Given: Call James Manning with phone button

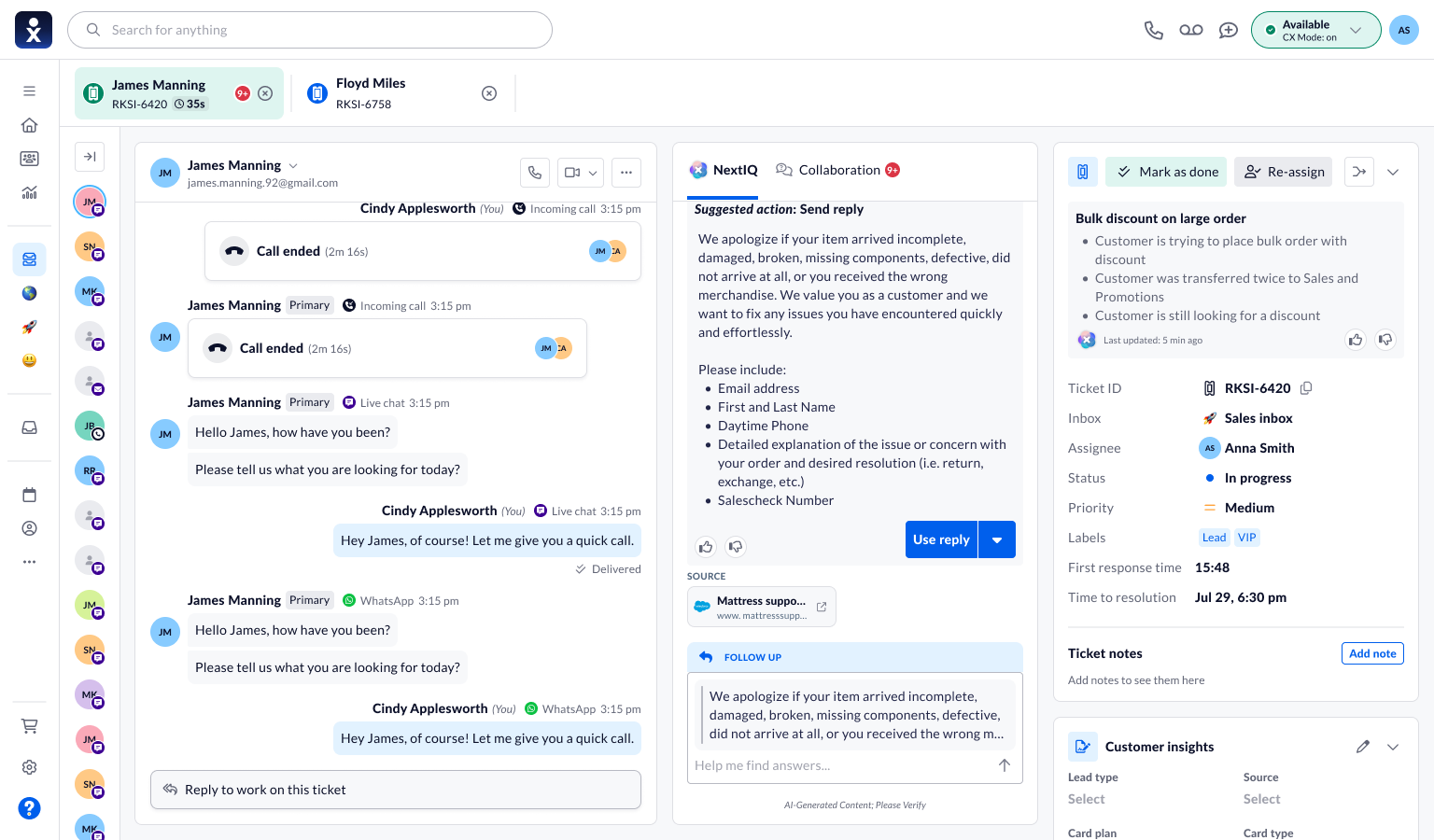Looking at the screenshot, I should (x=535, y=173).
